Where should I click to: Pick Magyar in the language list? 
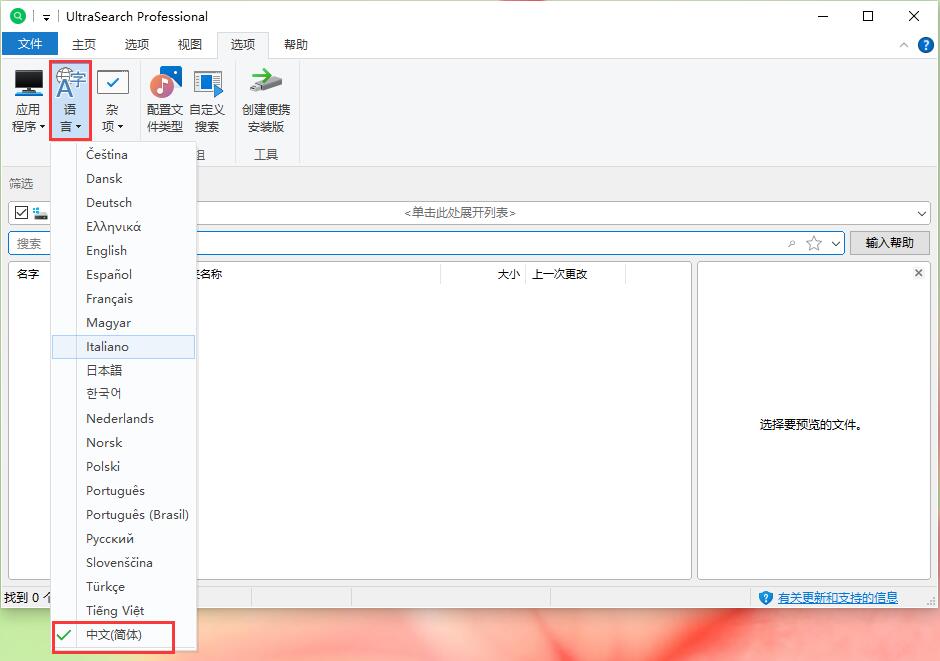click(123, 322)
